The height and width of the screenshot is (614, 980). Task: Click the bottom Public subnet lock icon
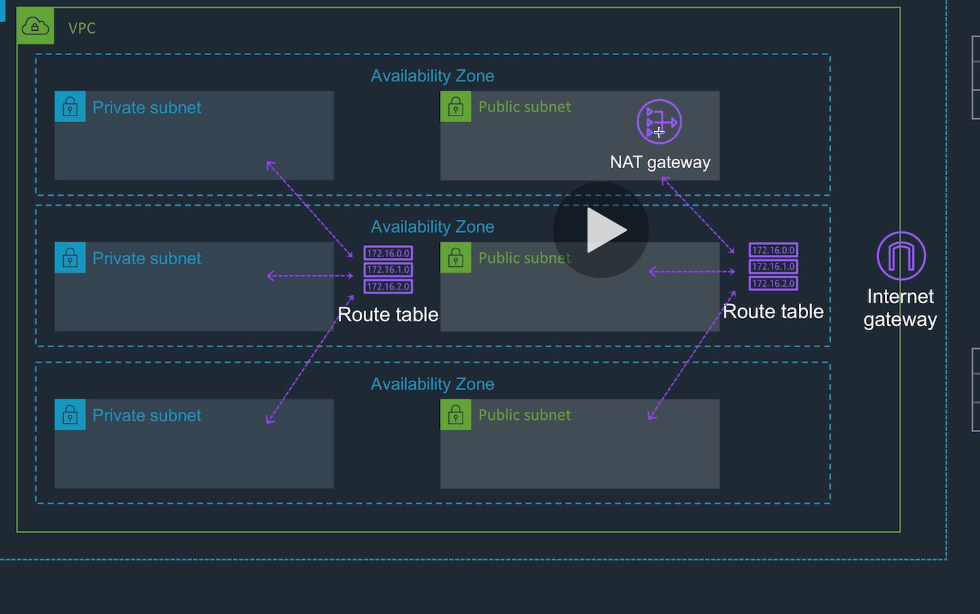point(456,414)
